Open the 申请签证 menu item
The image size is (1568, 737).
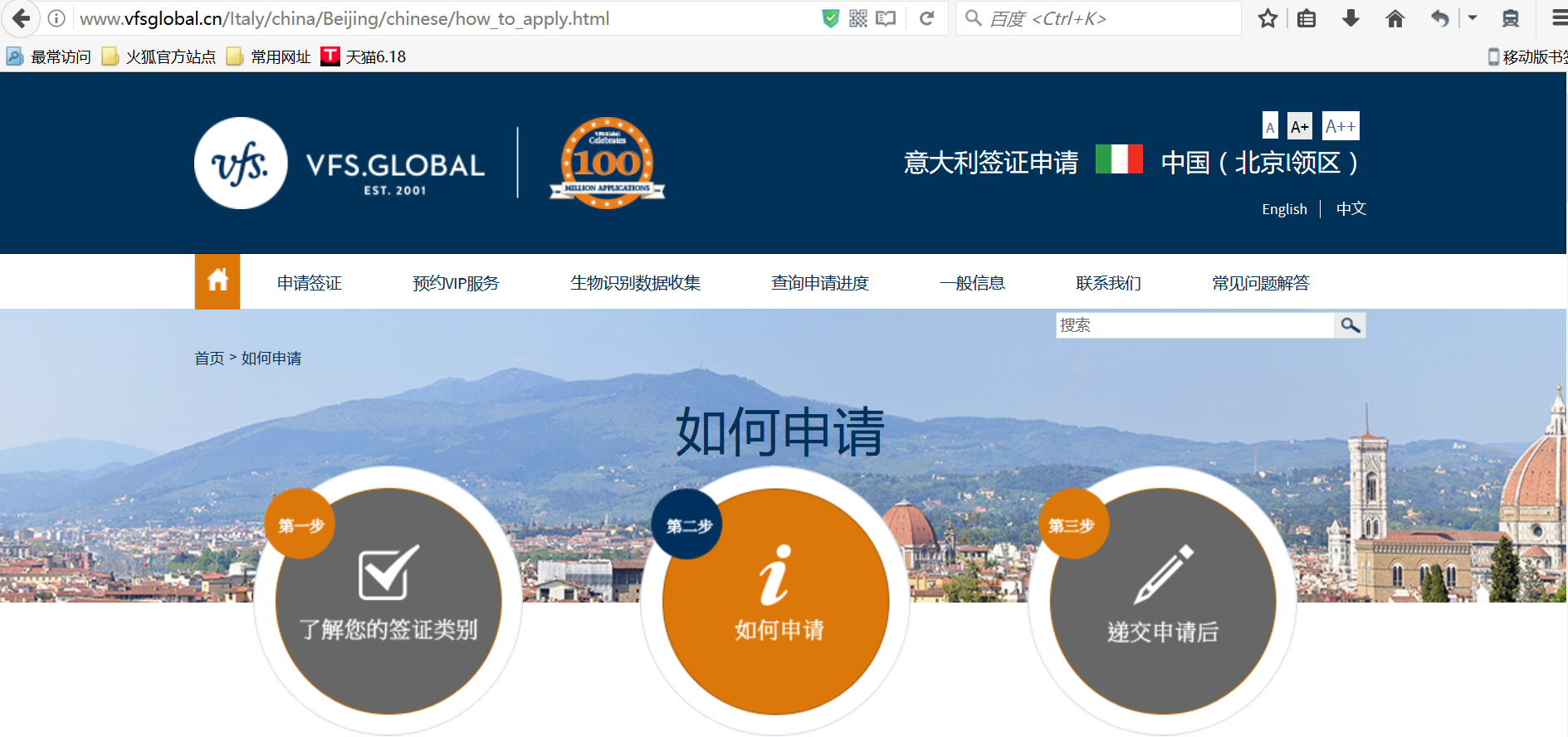click(x=310, y=283)
